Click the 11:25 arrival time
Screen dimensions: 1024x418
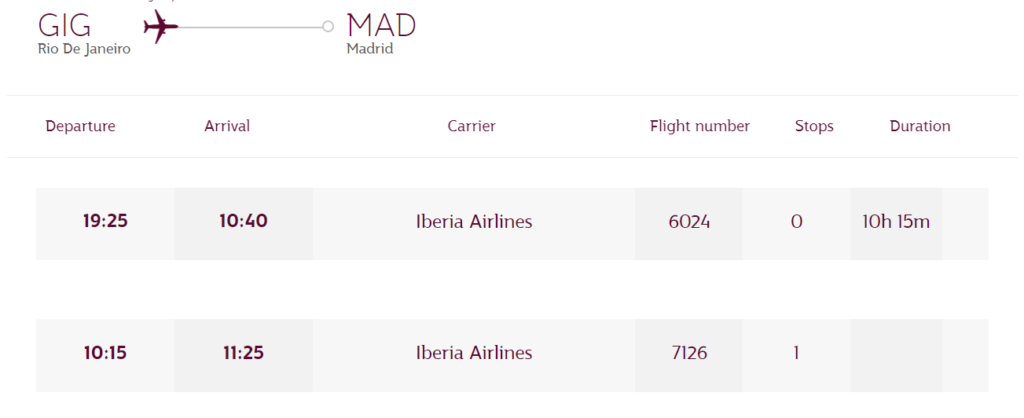tap(243, 353)
